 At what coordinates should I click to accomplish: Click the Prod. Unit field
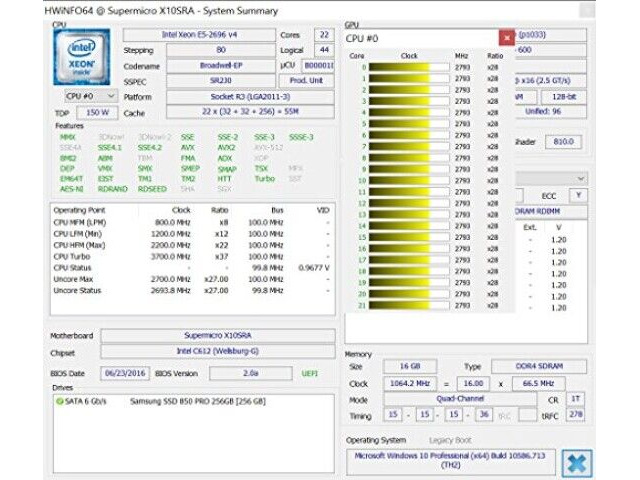click(306, 81)
